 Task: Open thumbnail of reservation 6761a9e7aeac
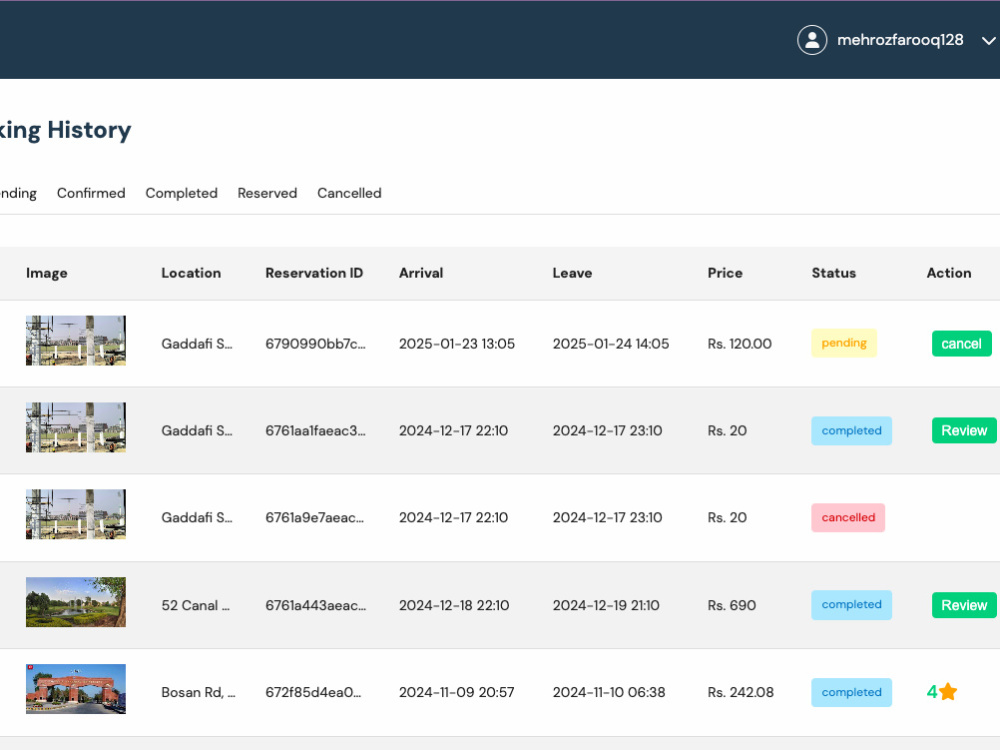(x=76, y=514)
